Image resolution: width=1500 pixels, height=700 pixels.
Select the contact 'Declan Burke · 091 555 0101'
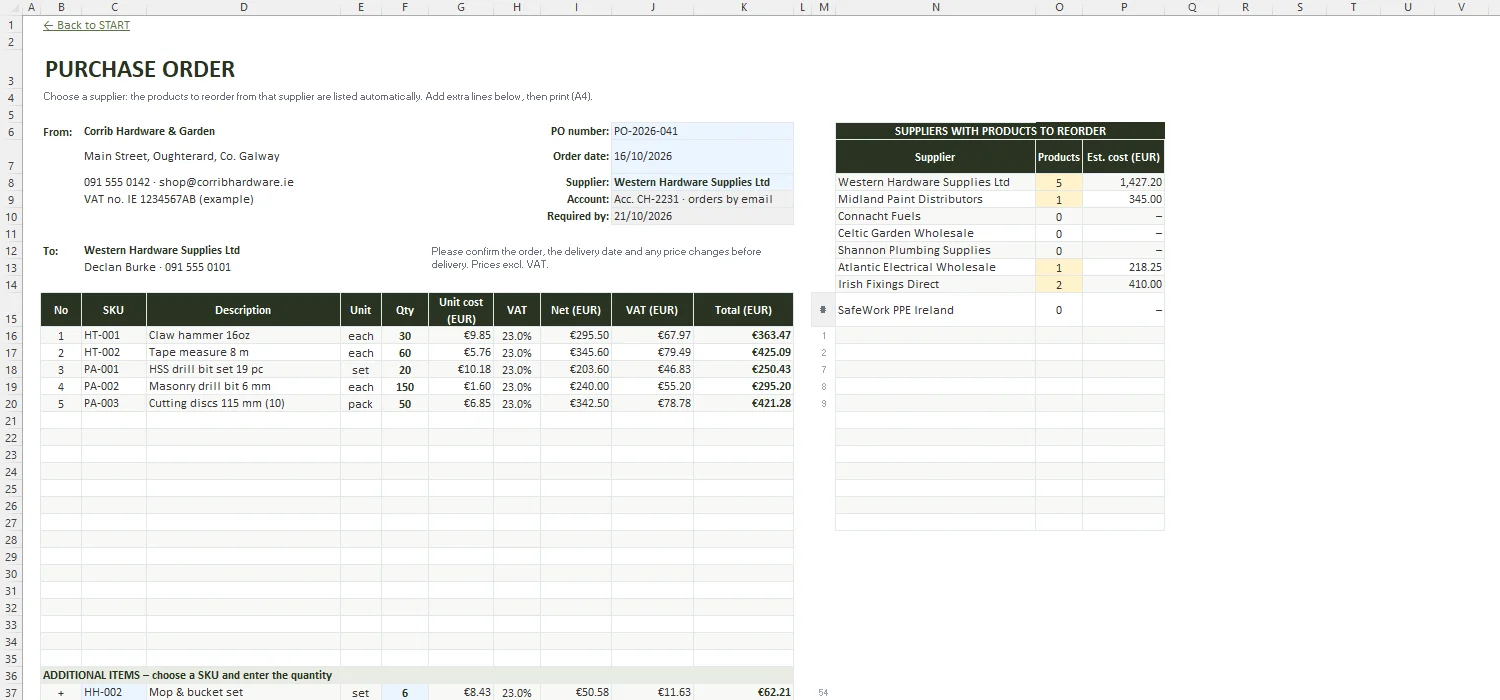pyautogui.click(x=157, y=267)
